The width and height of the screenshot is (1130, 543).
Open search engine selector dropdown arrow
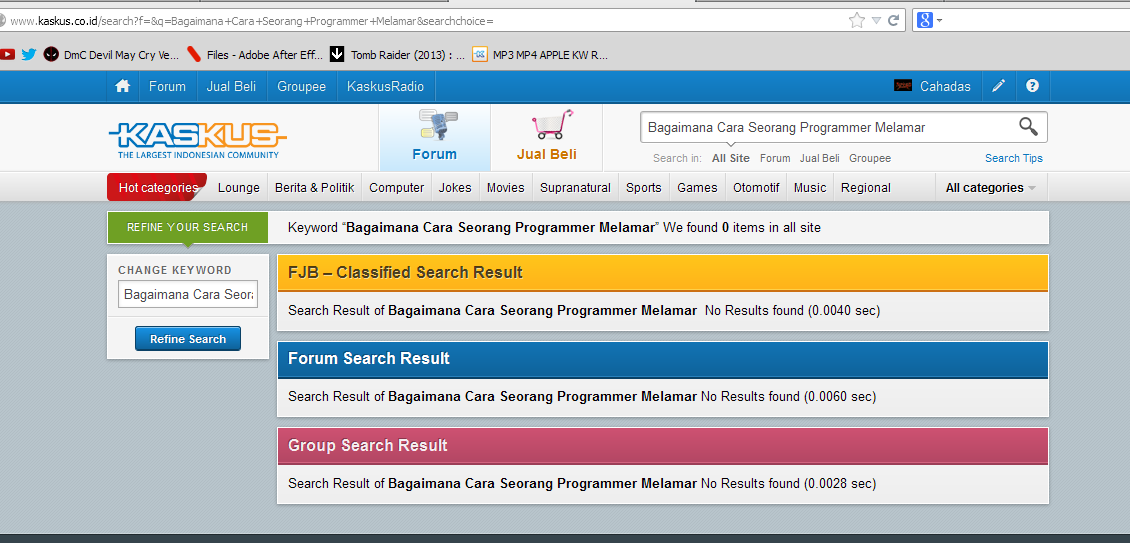[939, 21]
